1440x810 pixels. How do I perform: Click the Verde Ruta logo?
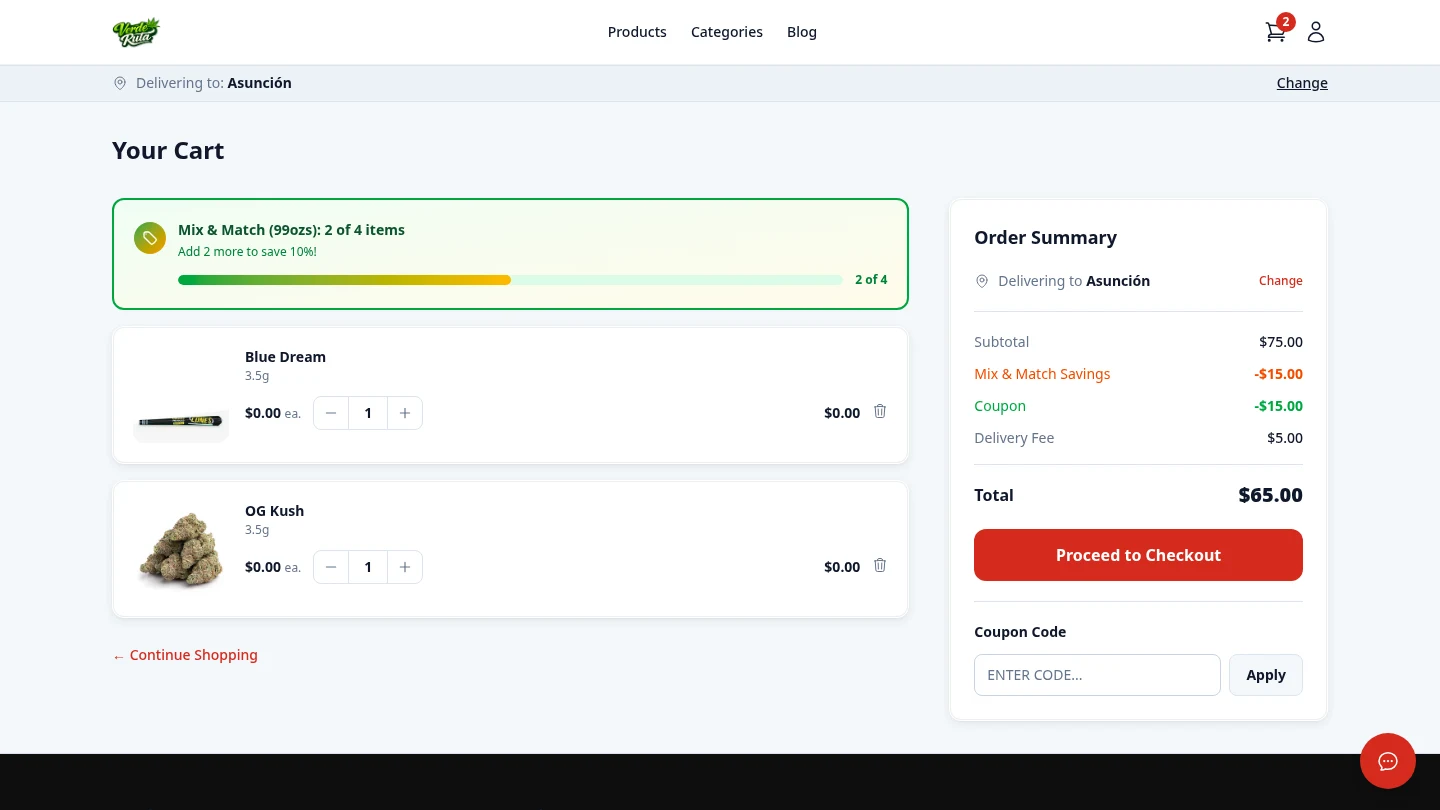[136, 32]
